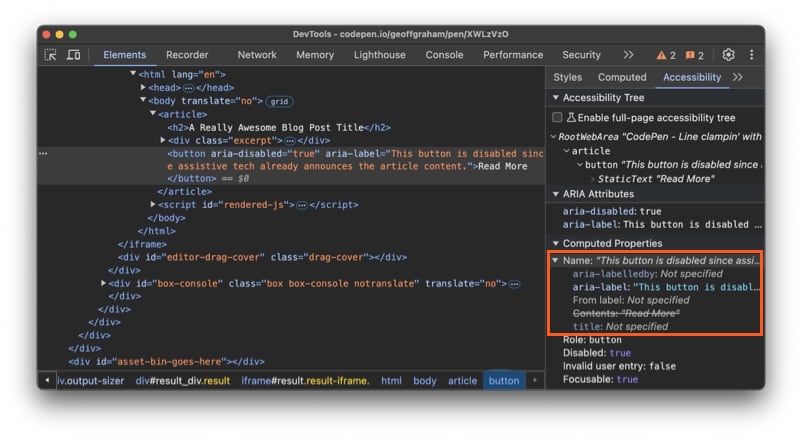The height and width of the screenshot is (439, 802).
Task: Switch to the Styles sidebar tab
Action: pyautogui.click(x=567, y=77)
